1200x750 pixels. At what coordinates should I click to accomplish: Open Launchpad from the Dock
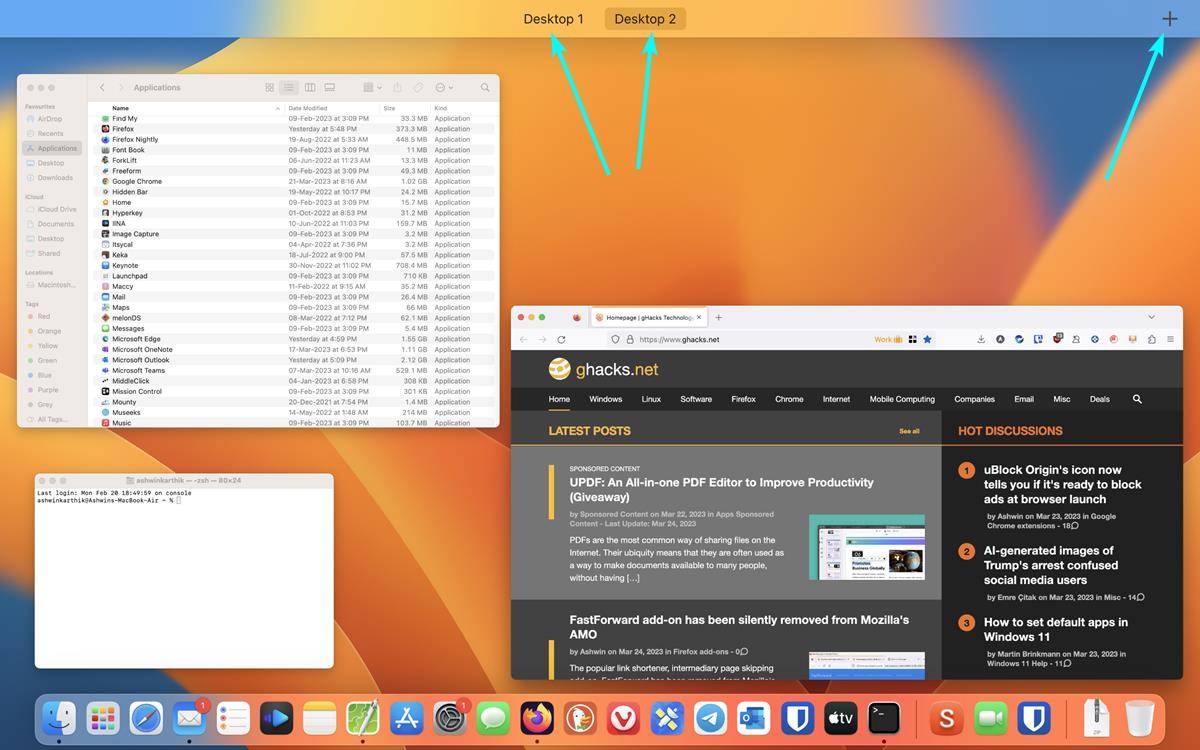tap(103, 718)
